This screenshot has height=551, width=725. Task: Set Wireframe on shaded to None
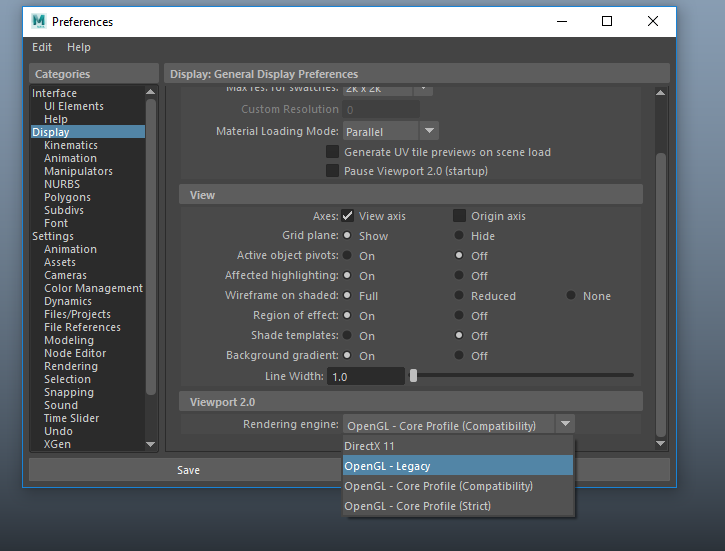coord(571,295)
